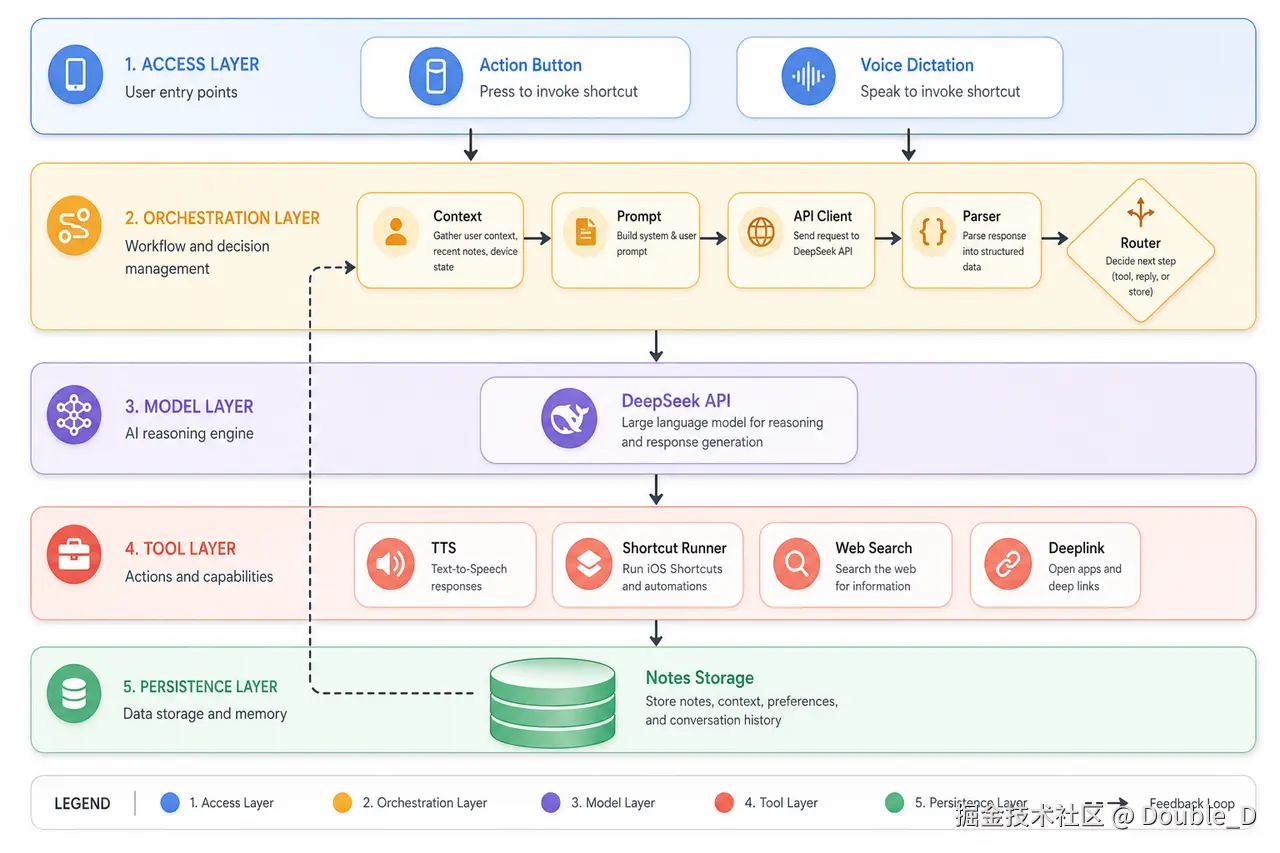Click the 'Press to invoke shortcut' text

point(558,91)
